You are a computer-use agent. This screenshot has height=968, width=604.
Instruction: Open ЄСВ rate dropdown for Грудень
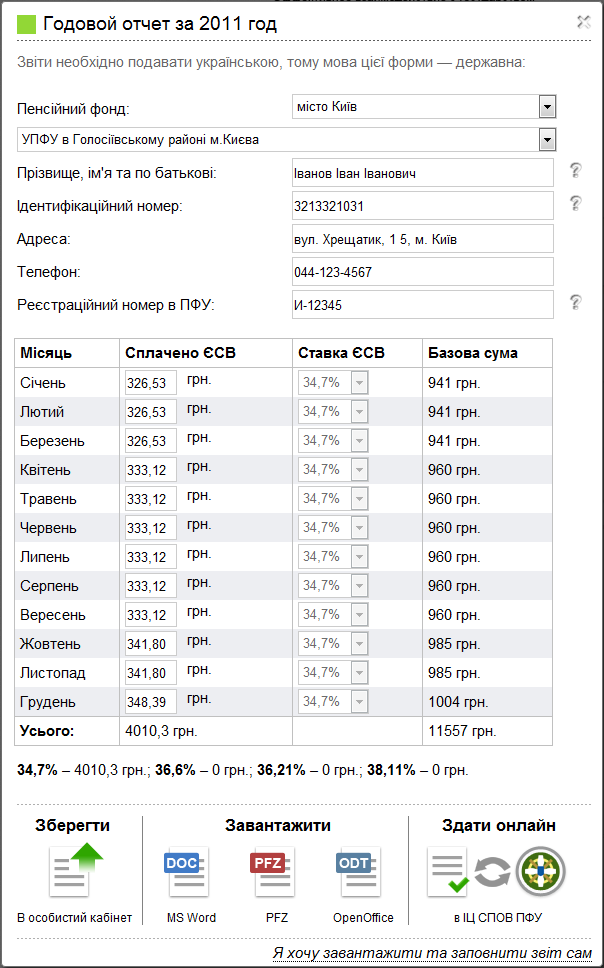358,701
